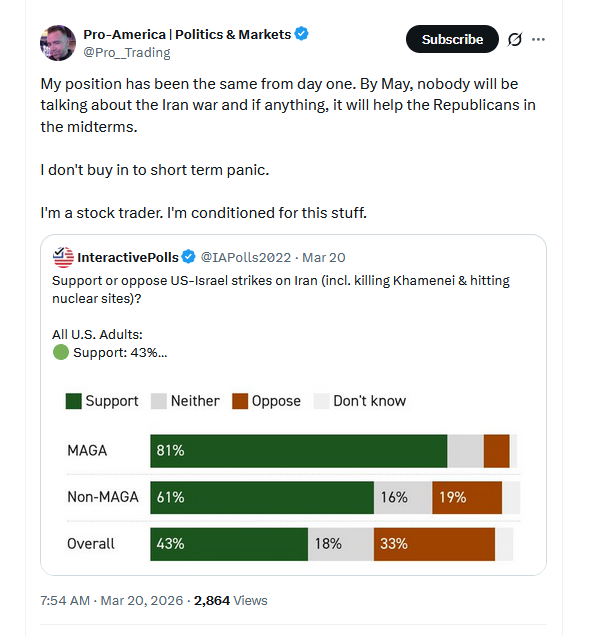Open the @IAPolls2022 handle
This screenshot has width=590, height=636.
tap(246, 258)
